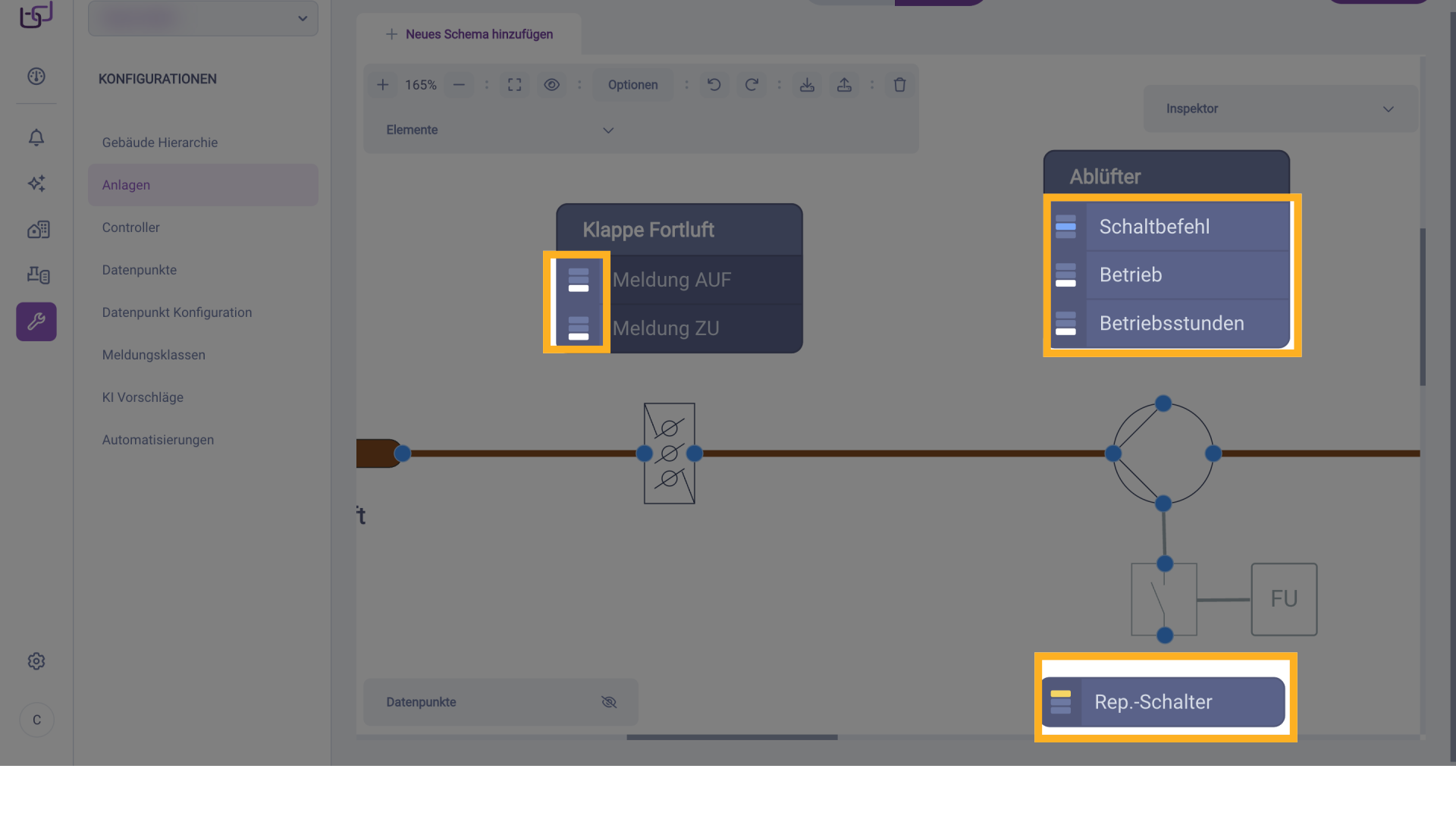Show hidden Datenpunkte with crossed-eye icon
Screen dimensions: 1456x819
(609, 702)
